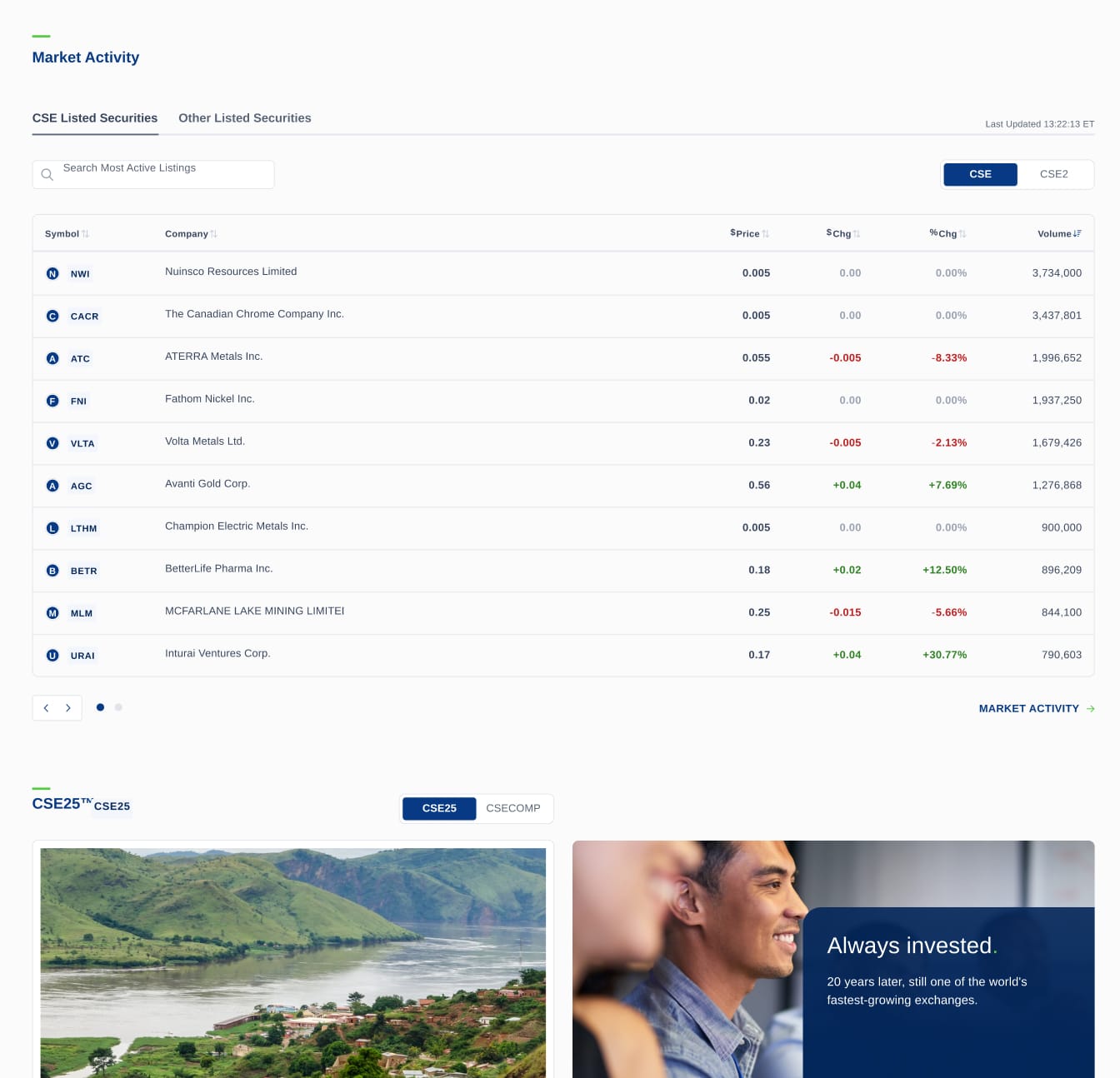The width and height of the screenshot is (1120, 1078).
Task: Sort table by $Chg column
Action: pos(843,234)
